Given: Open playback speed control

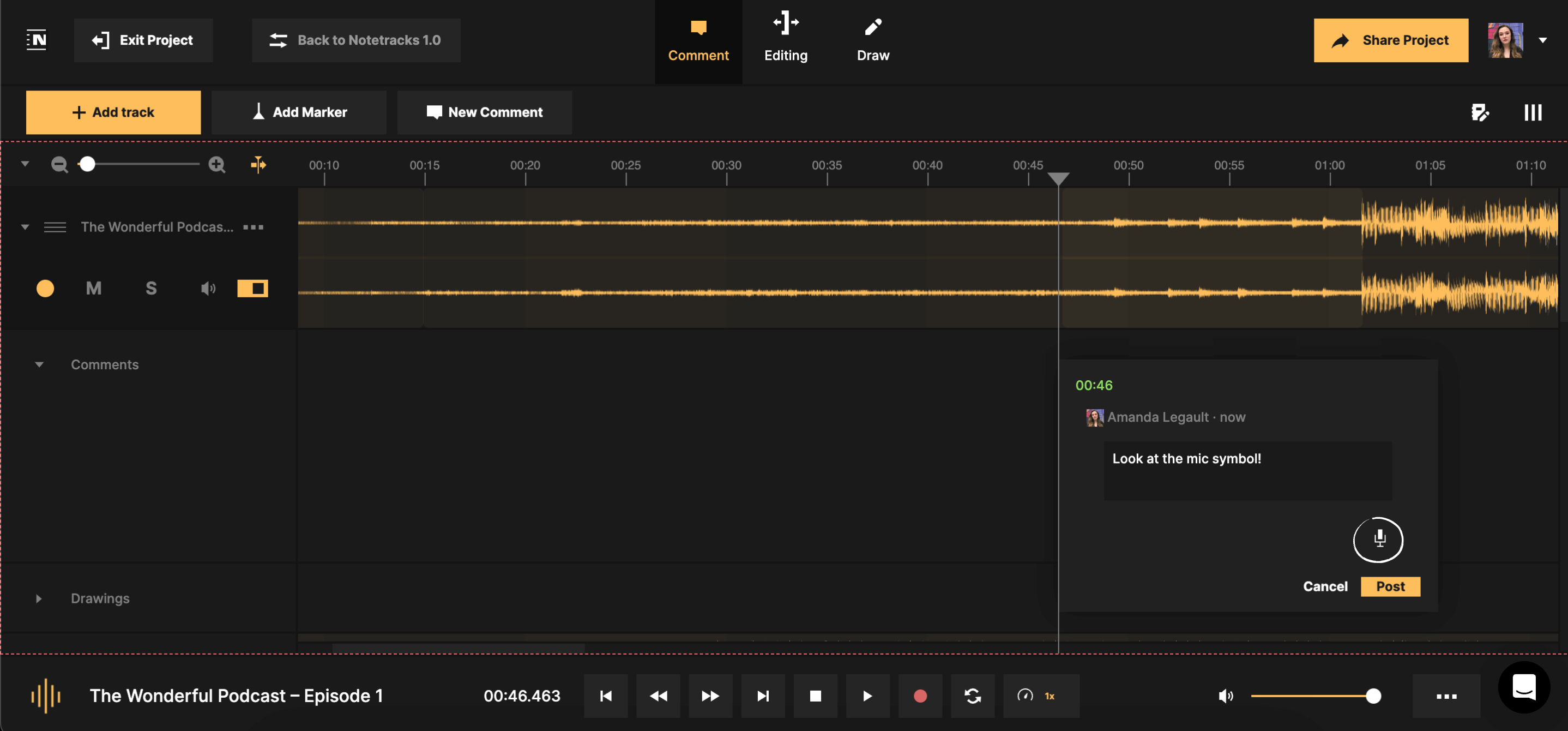Looking at the screenshot, I should pos(1041,696).
